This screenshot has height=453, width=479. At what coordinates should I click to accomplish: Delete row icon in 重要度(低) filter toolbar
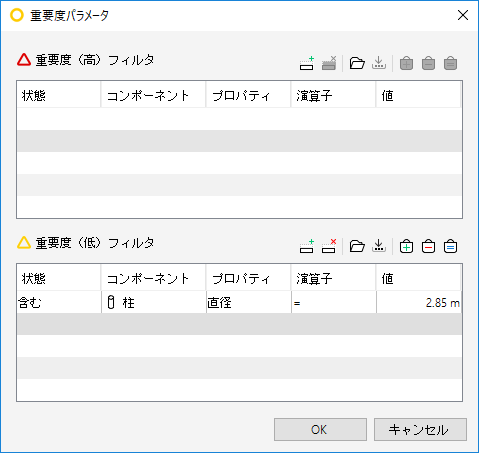329,246
